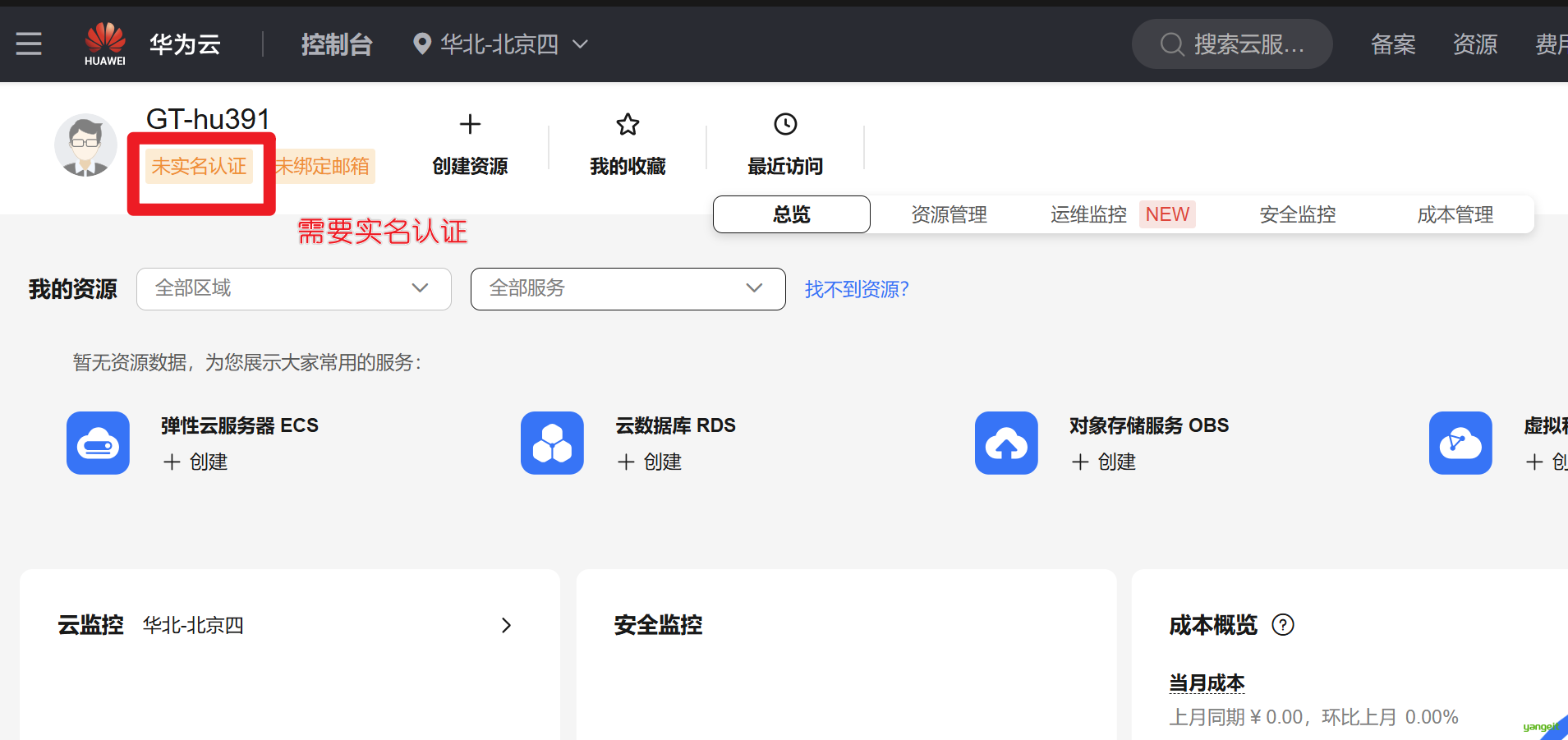Click the star icon for 我的收藏

click(628, 124)
